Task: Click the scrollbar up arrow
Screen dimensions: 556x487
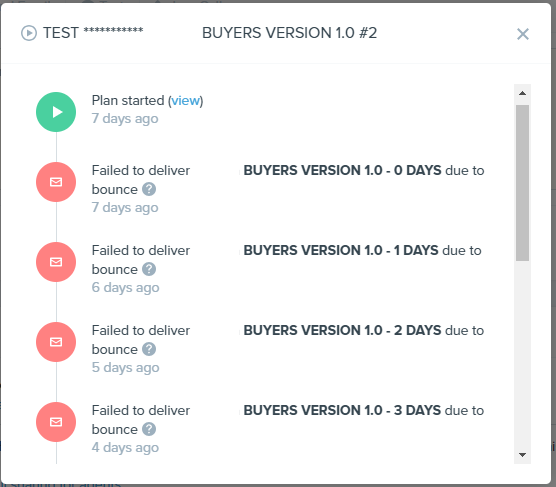Action: click(x=522, y=93)
